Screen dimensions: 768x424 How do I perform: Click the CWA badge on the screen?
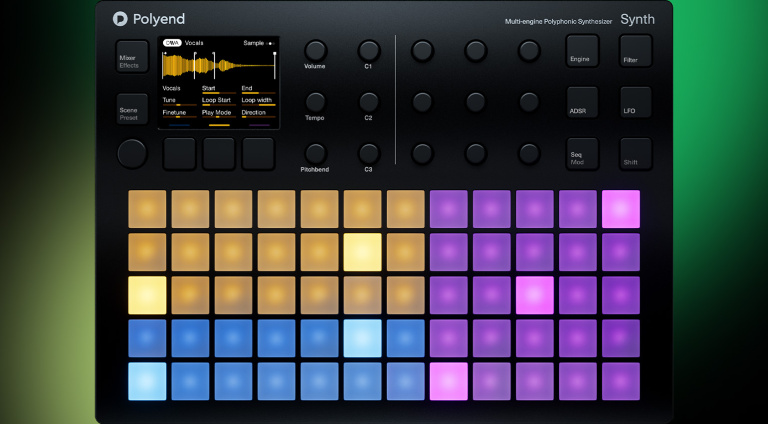click(172, 43)
